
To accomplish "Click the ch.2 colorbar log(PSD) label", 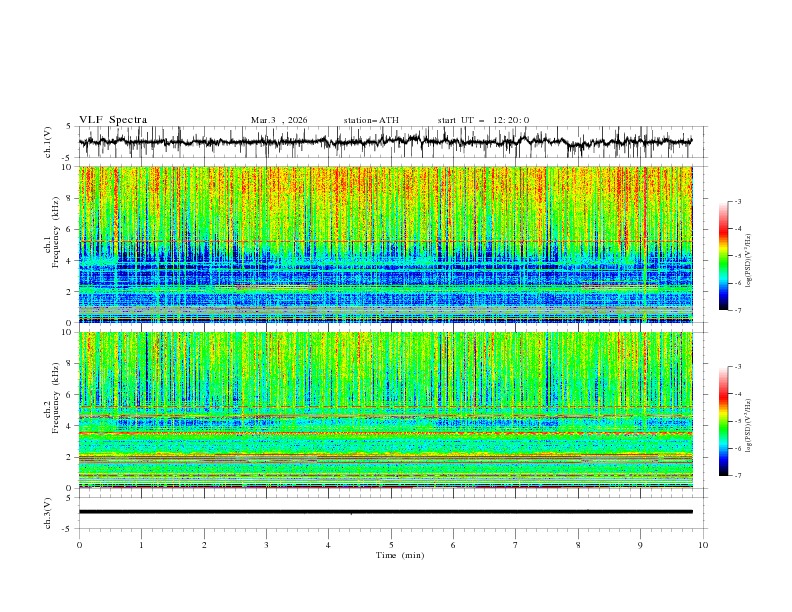I will [x=749, y=425].
